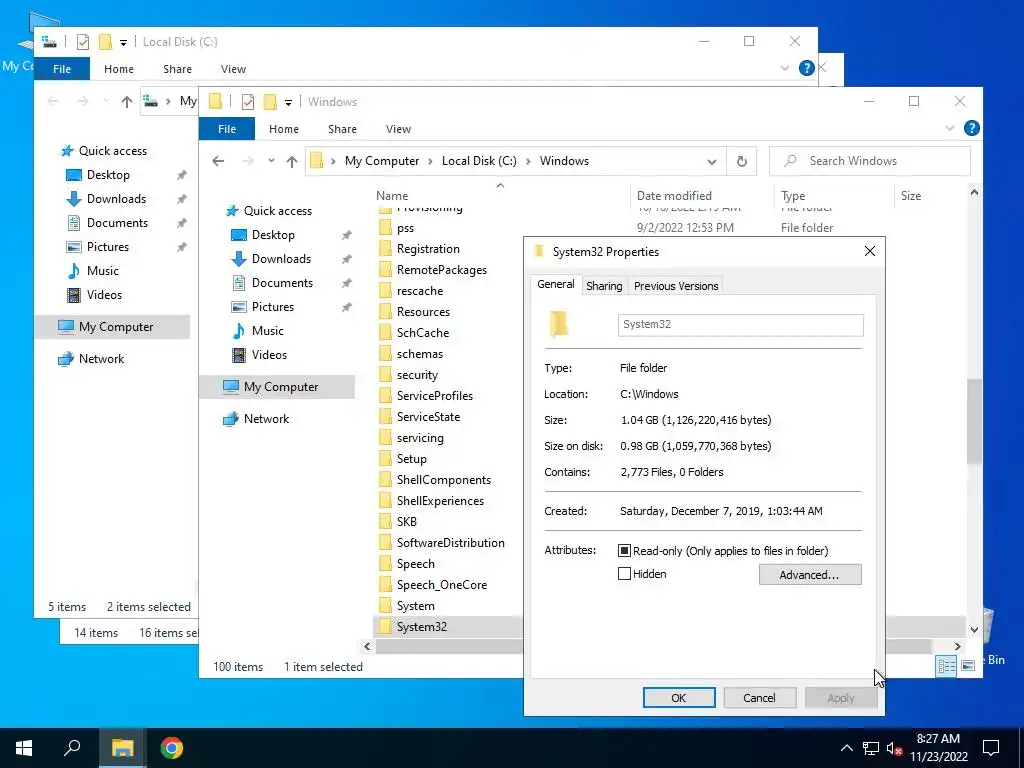Open taskbar search

(72, 748)
